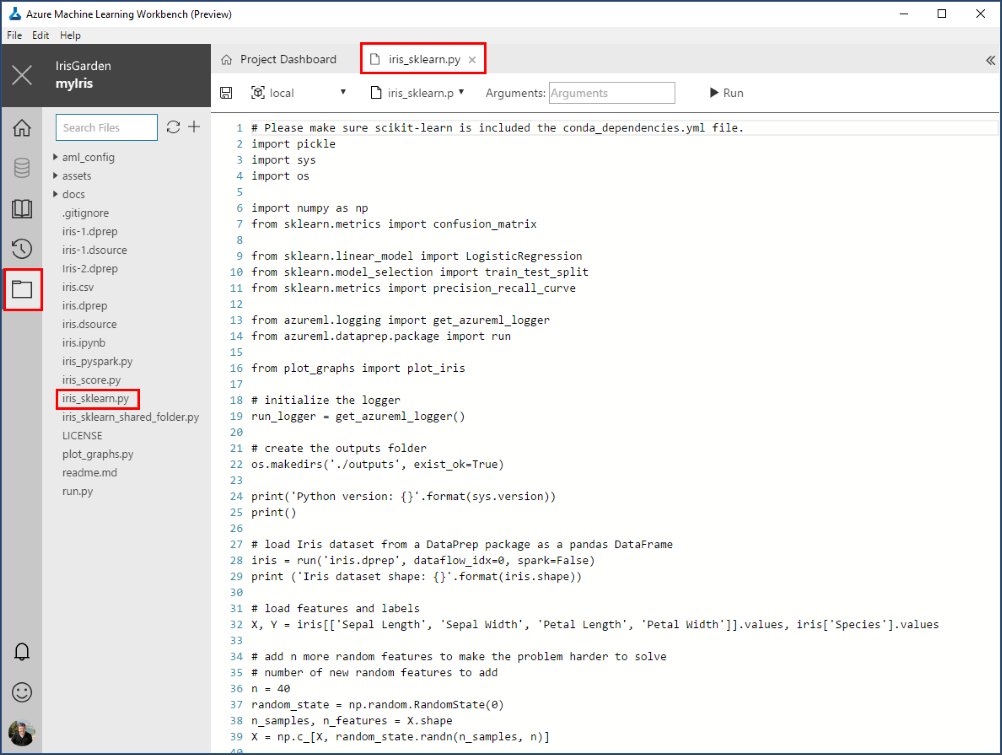This screenshot has width=1002, height=755.
Task: Open iris_pyspark.py in file list
Action: 98,361
